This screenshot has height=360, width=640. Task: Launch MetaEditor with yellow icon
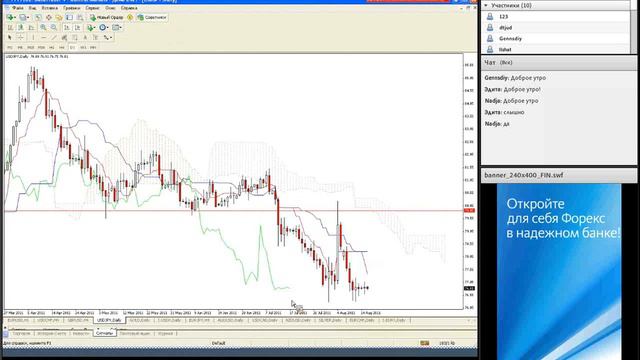tap(130, 18)
